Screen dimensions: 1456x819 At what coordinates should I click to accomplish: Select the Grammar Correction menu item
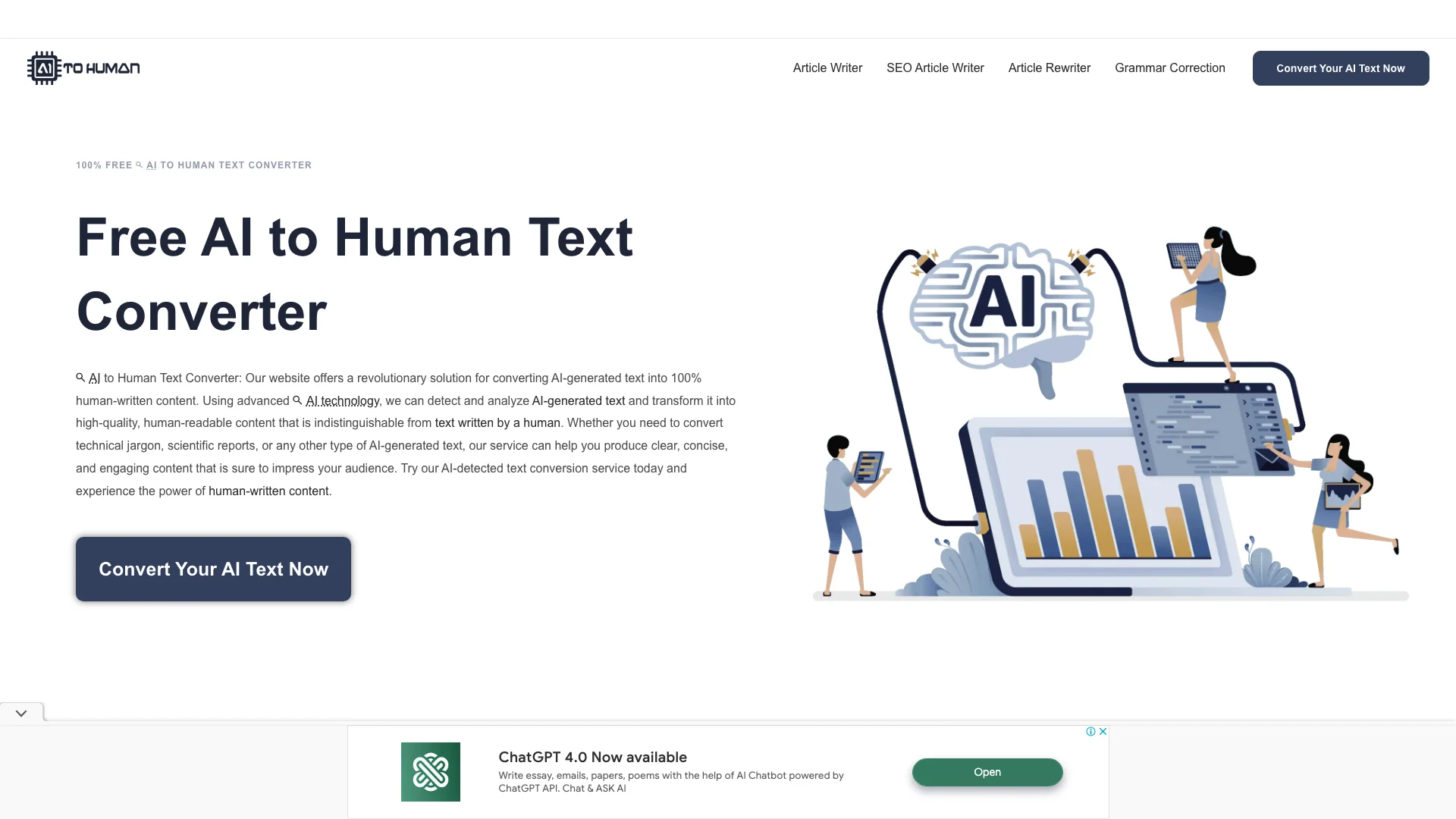point(1170,67)
